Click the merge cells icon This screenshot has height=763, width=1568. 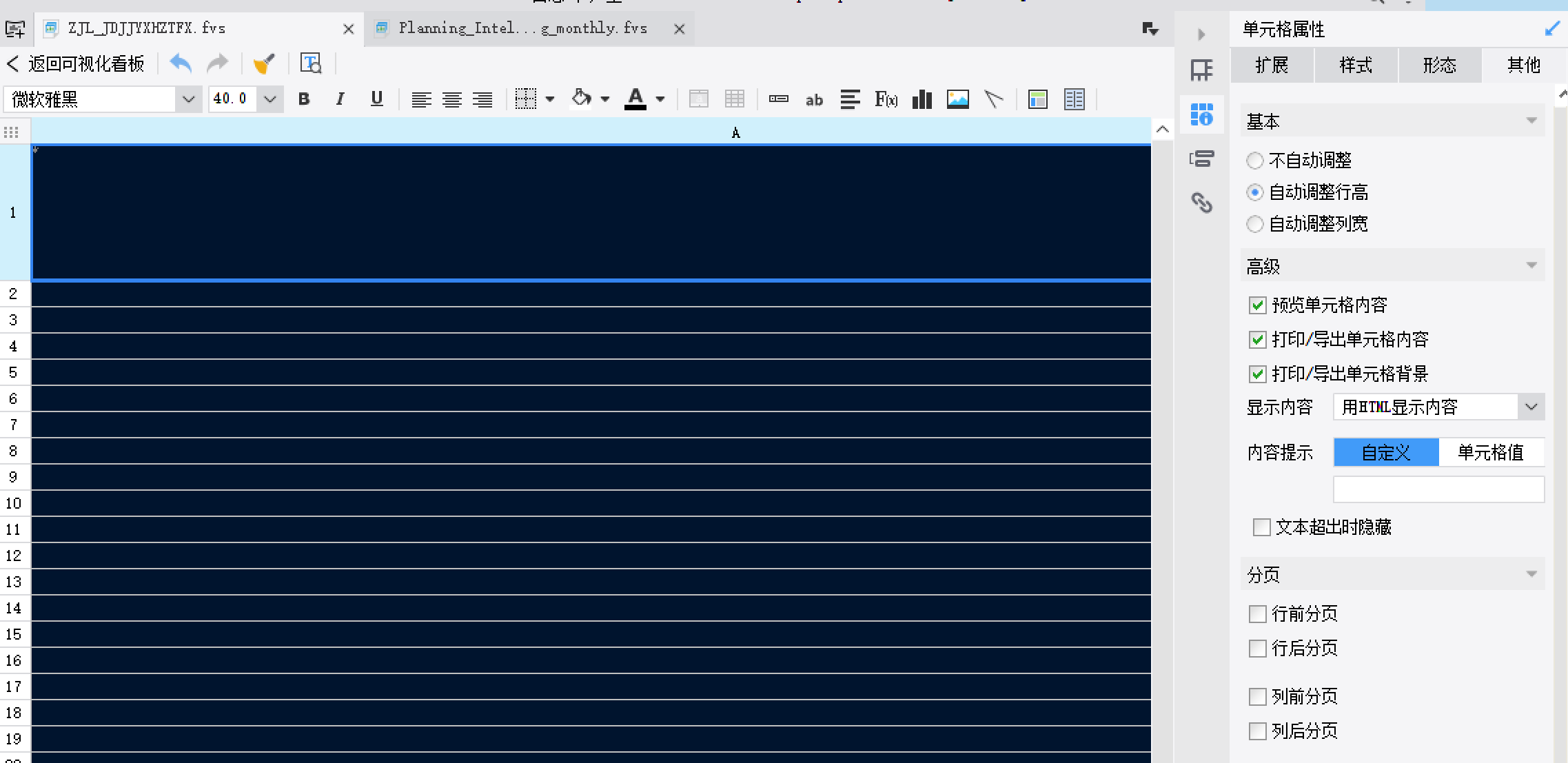pos(699,99)
